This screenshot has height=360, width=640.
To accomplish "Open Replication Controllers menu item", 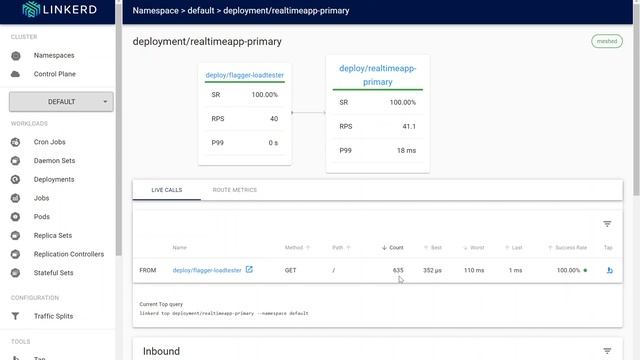I will click(69, 254).
